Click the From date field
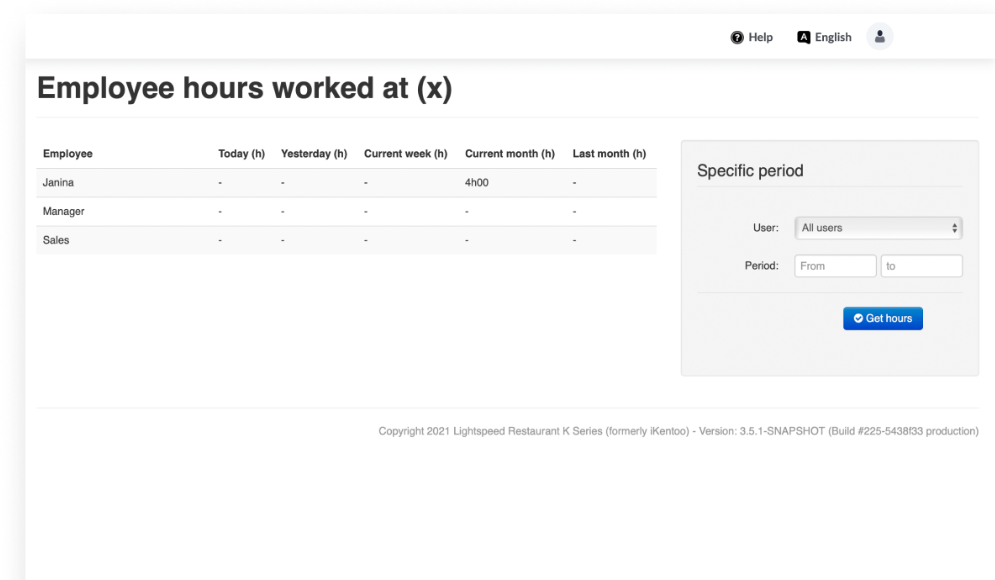Viewport: 995px width, 580px height. (835, 266)
